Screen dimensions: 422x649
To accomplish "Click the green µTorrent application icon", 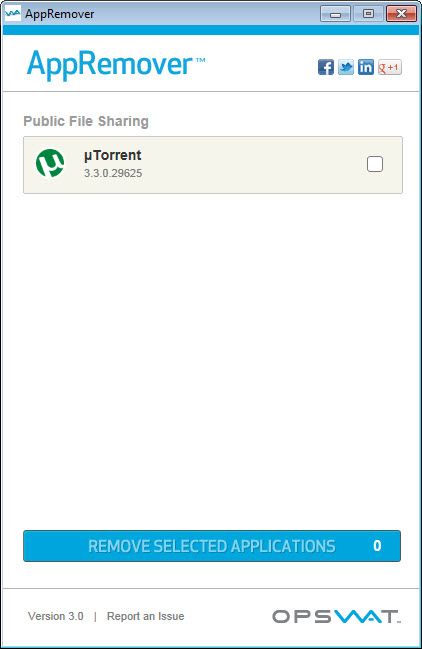I will (50, 163).
